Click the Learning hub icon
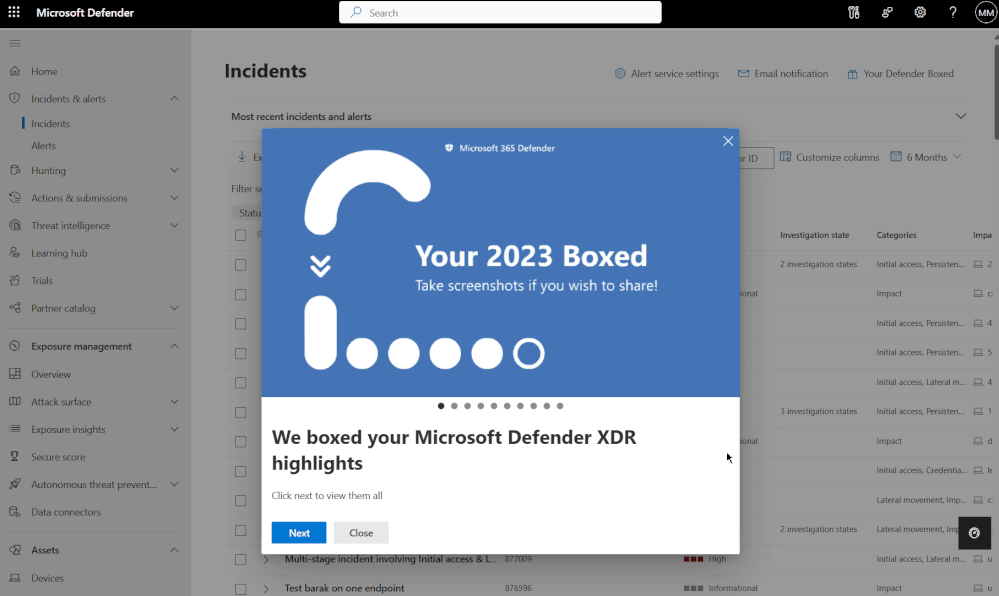 pyautogui.click(x=15, y=252)
